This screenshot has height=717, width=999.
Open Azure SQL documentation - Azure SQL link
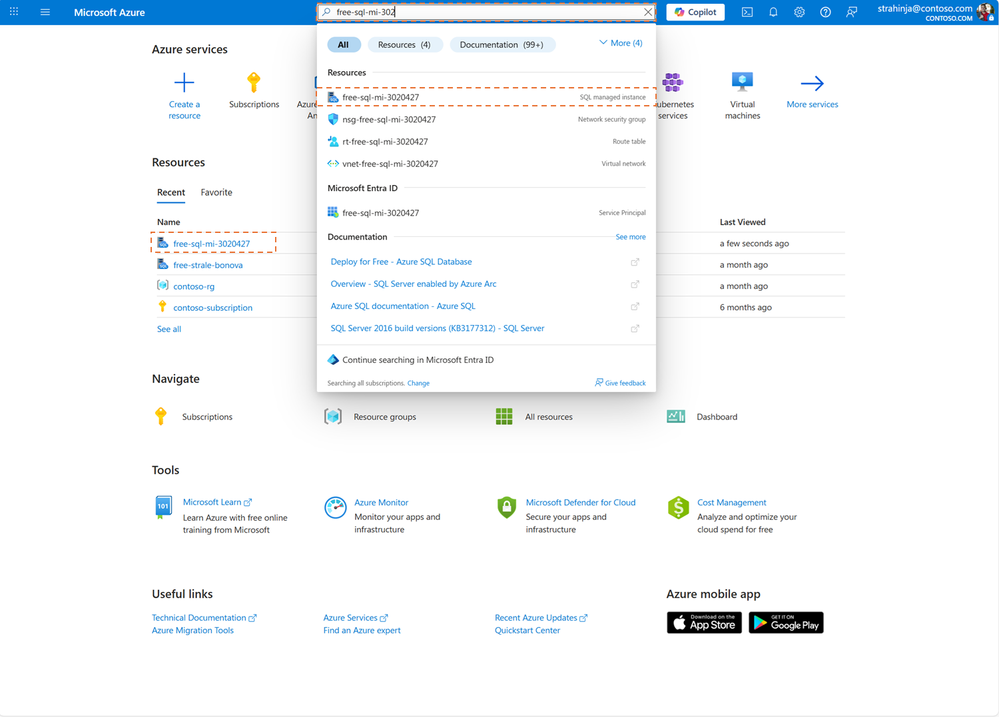[x=403, y=307]
